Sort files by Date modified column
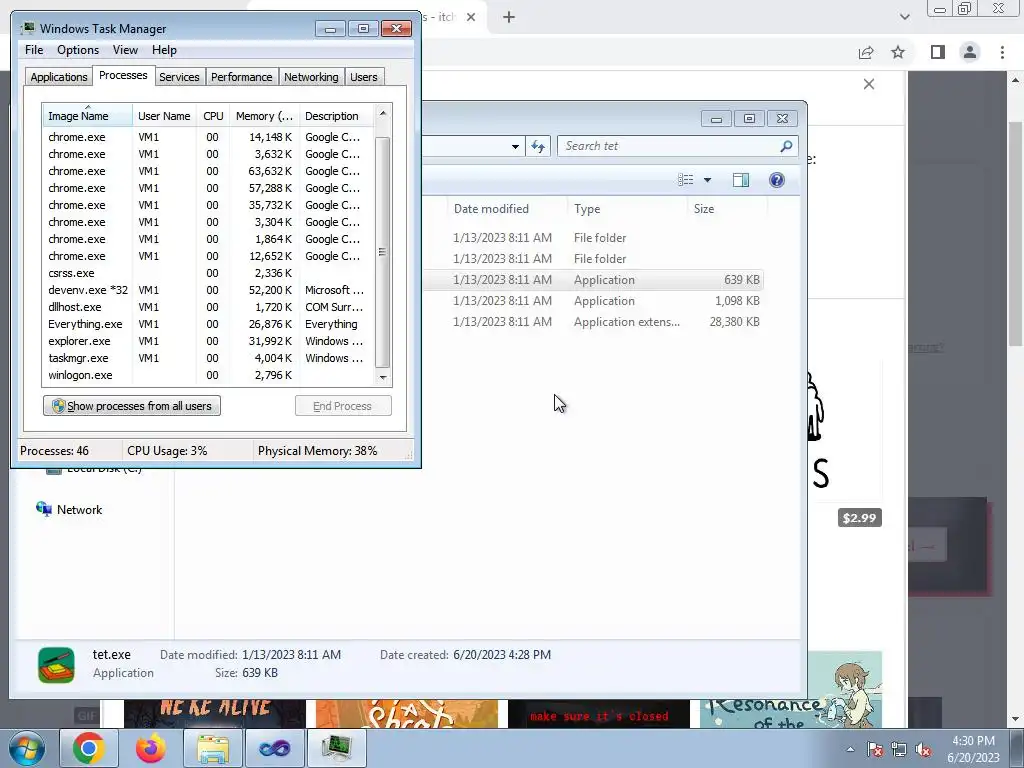The image size is (1024, 768). pos(507,209)
